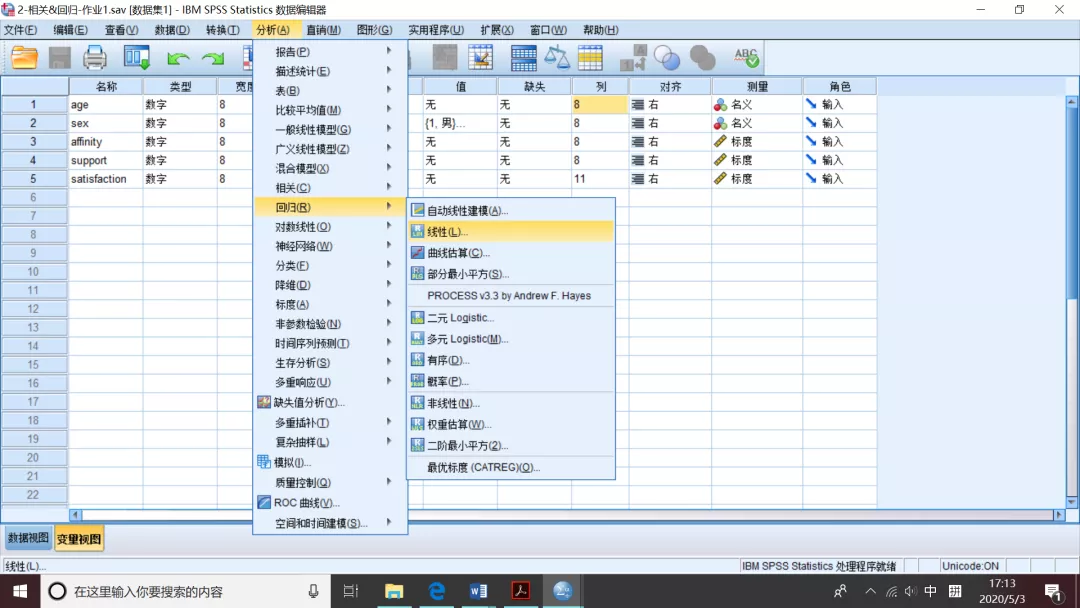This screenshot has height=608, width=1080.
Task: Open the Utilities 实用程序(U) menu
Action: (x=436, y=30)
